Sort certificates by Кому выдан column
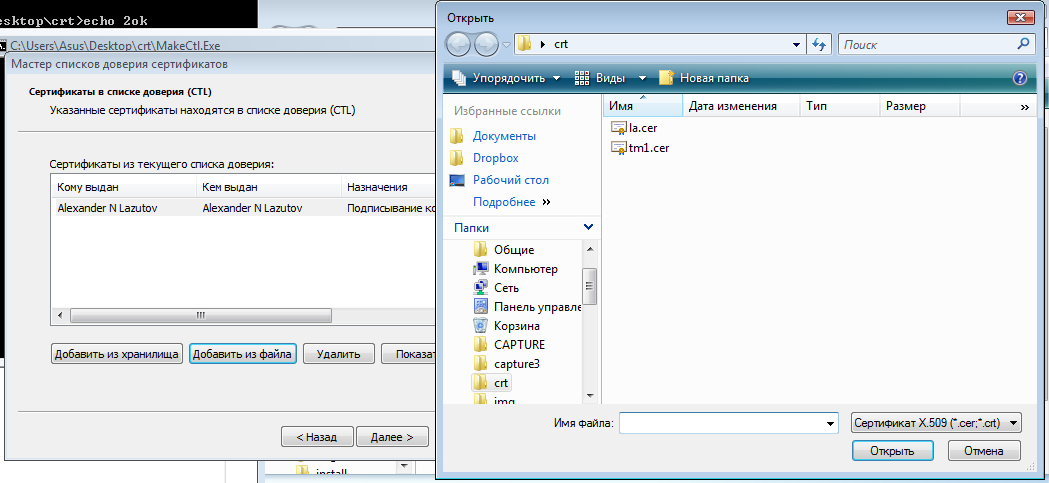 tap(122, 187)
